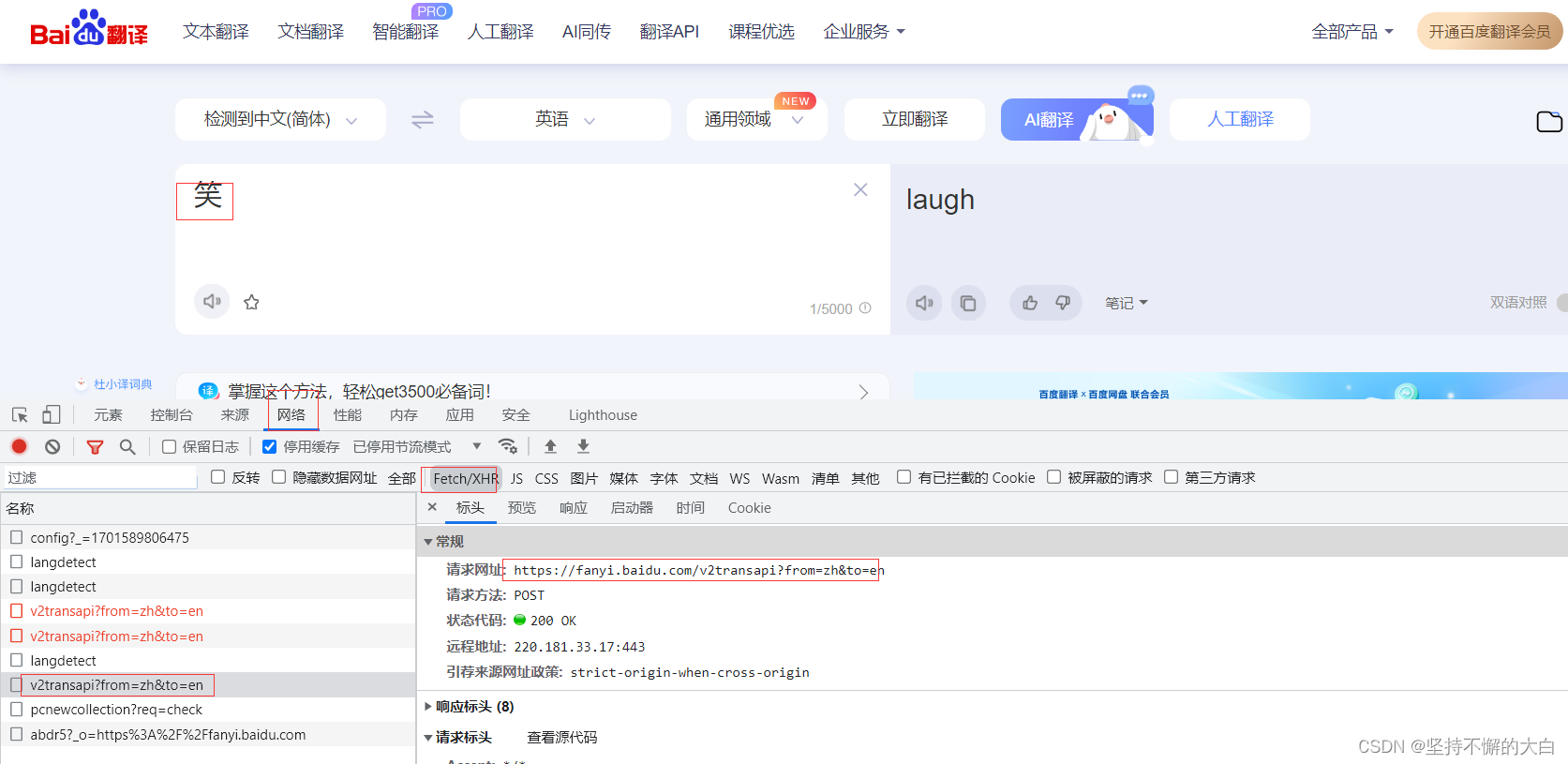Open target language dropdown 英语
Viewport: 1568px width, 764px height.
(x=565, y=120)
